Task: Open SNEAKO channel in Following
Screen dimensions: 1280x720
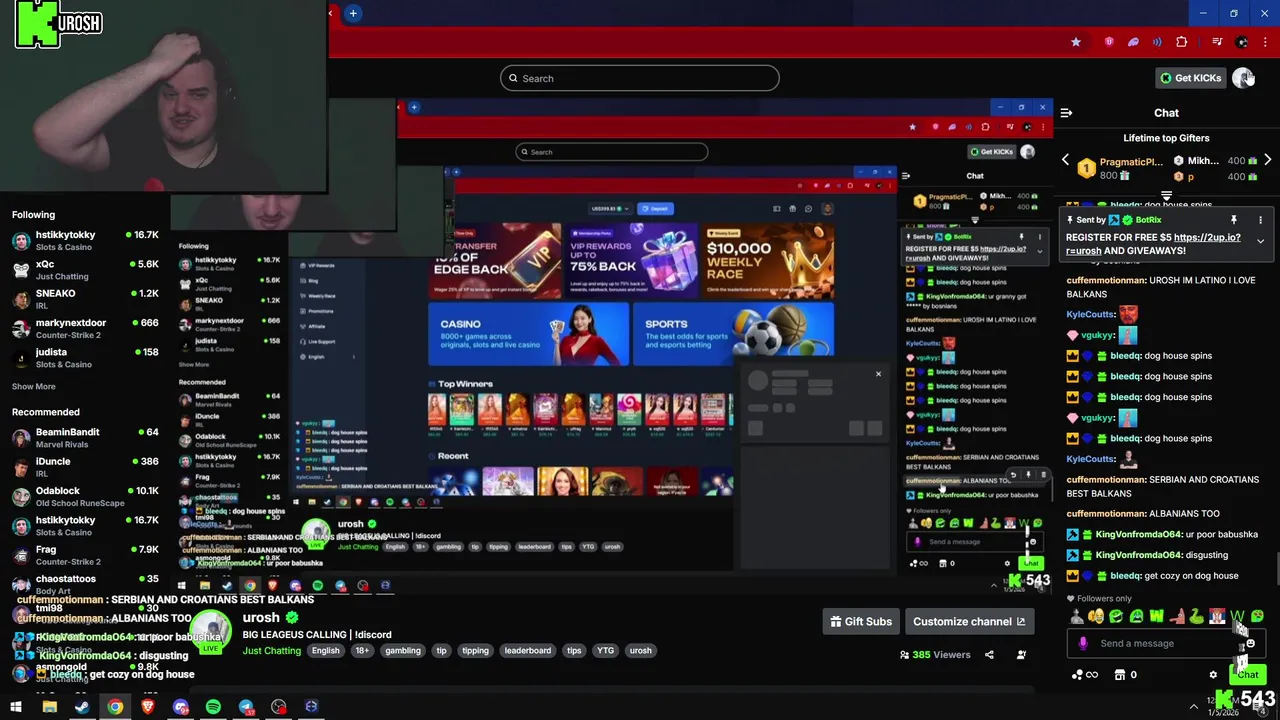Action: [85, 299]
